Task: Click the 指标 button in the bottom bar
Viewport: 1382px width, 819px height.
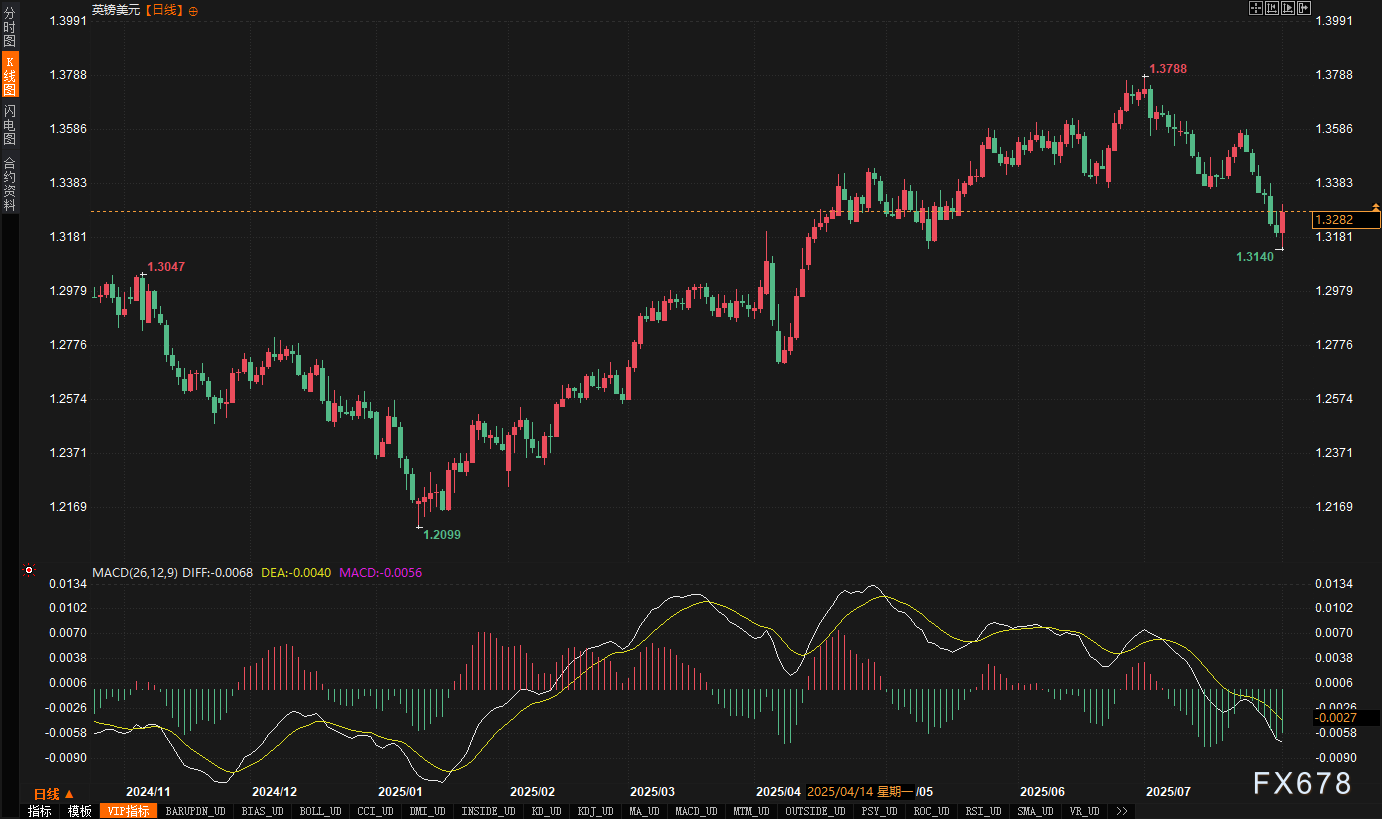Action: point(39,811)
